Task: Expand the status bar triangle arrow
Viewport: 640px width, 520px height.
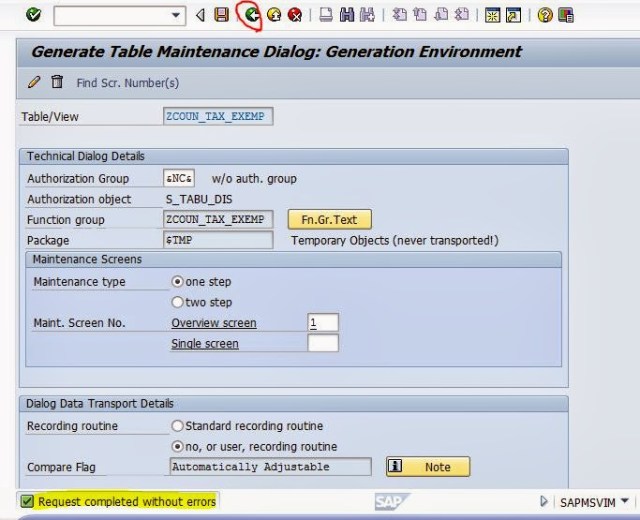Action: [543, 501]
